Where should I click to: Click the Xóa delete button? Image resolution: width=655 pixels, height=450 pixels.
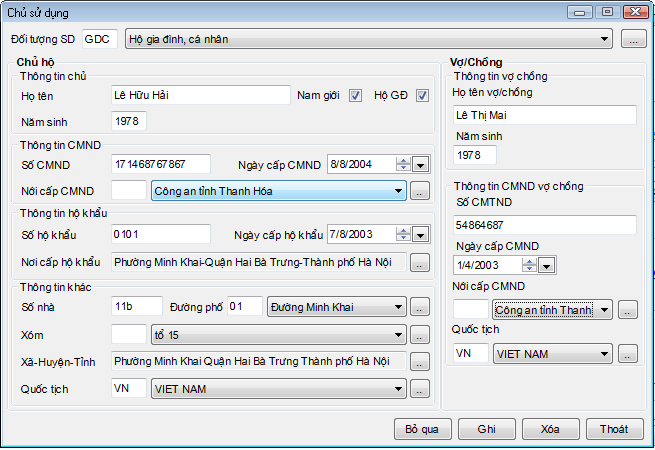(x=550, y=428)
